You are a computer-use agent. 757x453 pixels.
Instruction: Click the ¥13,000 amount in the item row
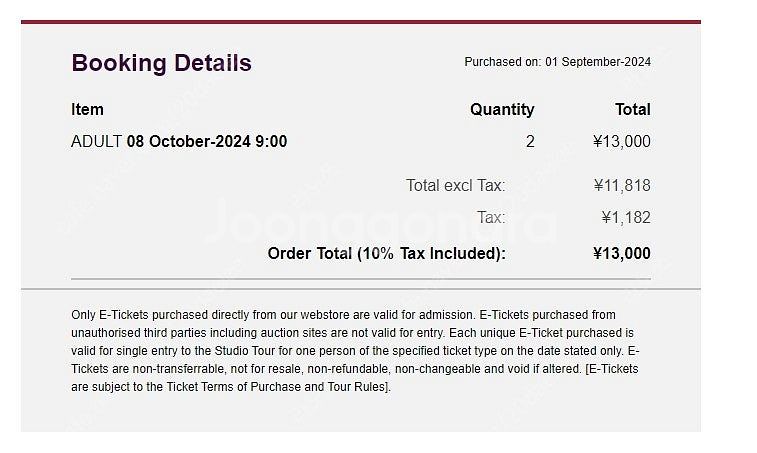(622, 142)
